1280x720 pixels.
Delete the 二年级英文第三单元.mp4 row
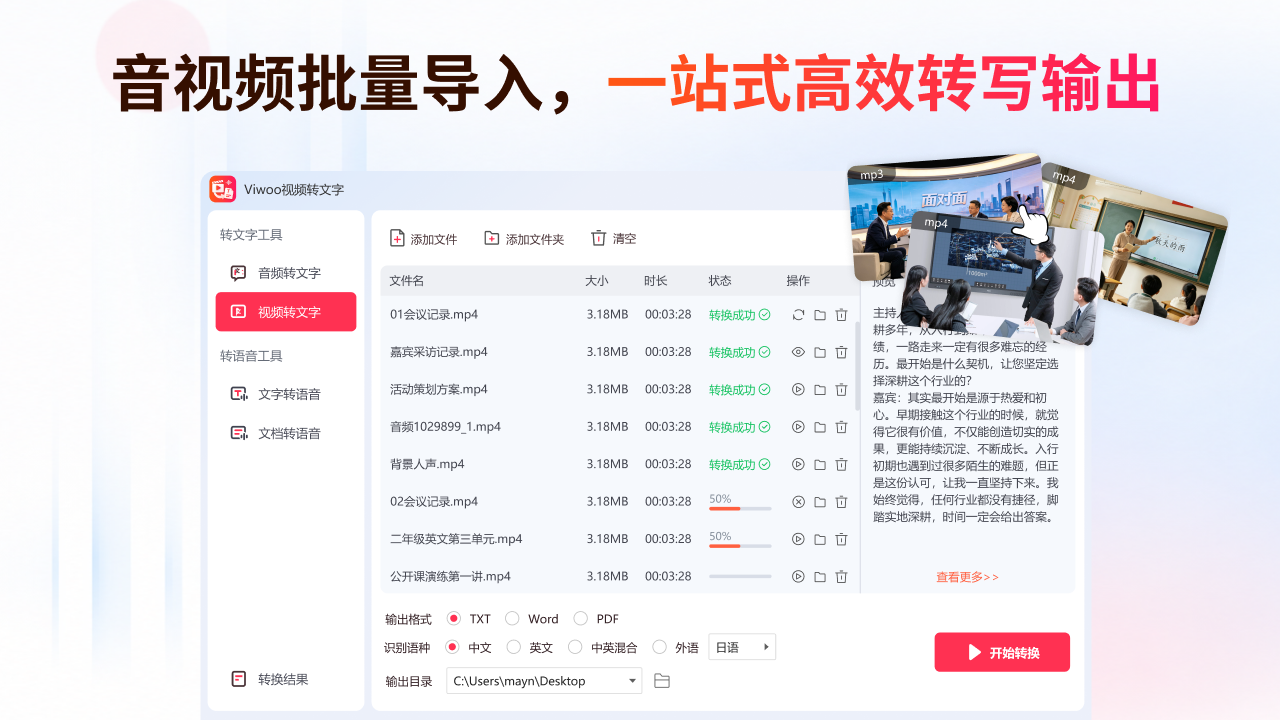point(841,539)
